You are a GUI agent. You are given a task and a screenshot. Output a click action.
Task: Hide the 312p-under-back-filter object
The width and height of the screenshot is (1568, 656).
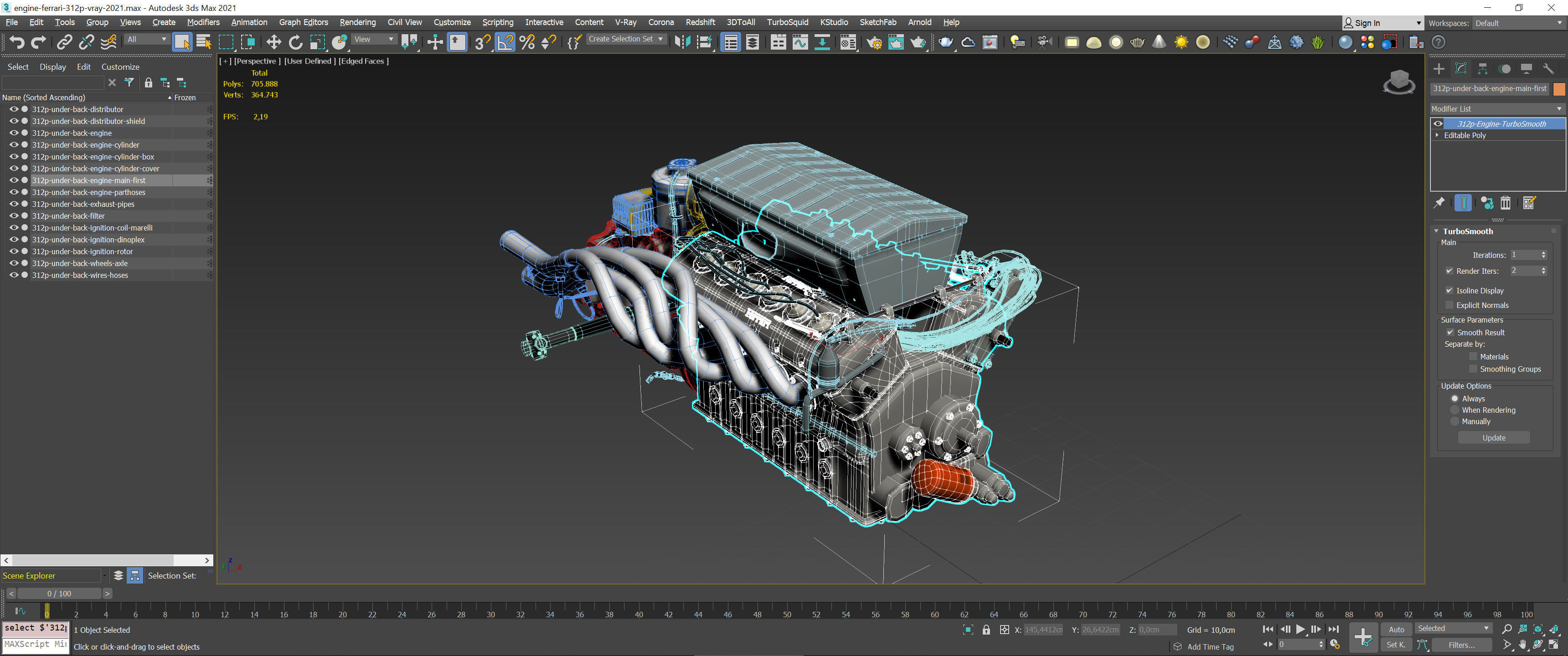[13, 216]
